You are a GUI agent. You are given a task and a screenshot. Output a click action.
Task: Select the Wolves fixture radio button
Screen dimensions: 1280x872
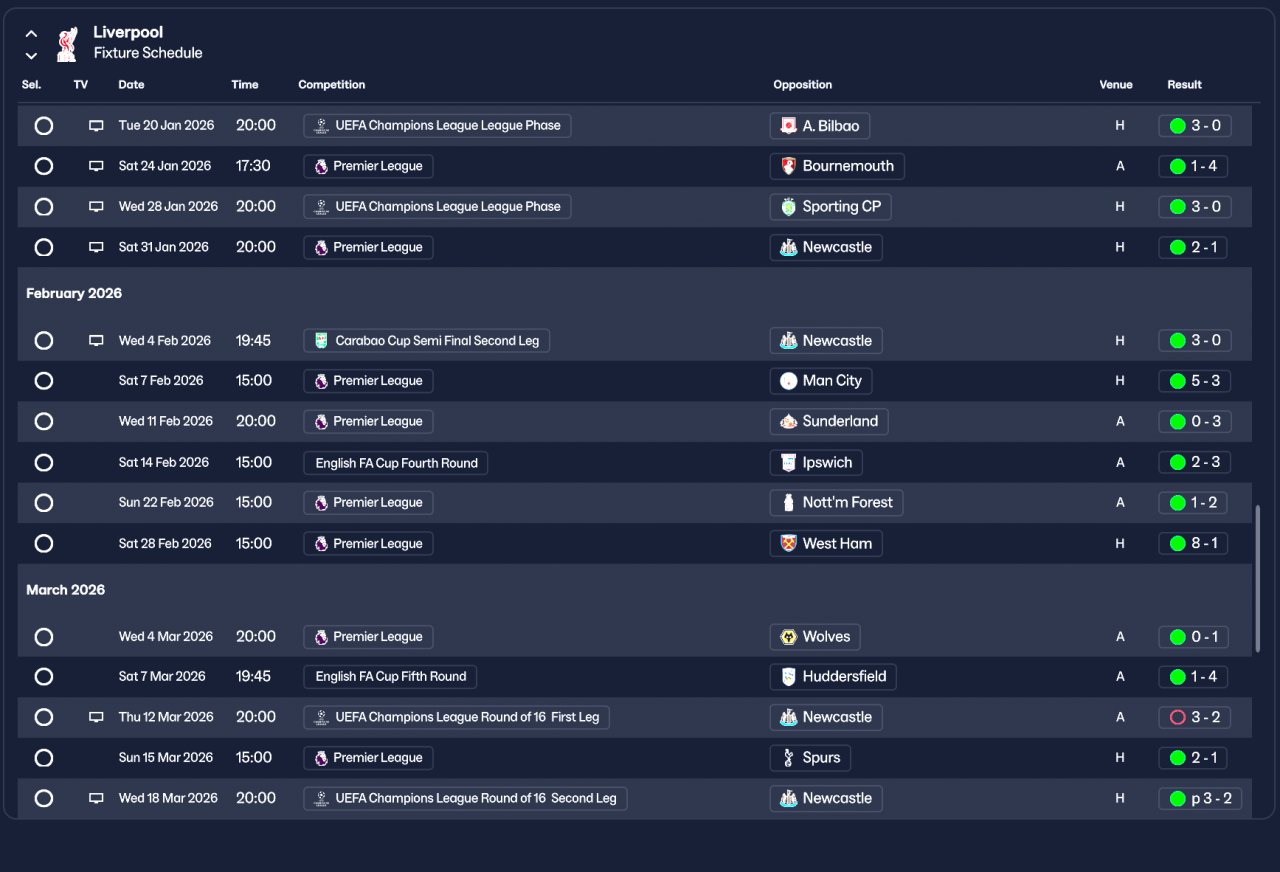tap(44, 637)
